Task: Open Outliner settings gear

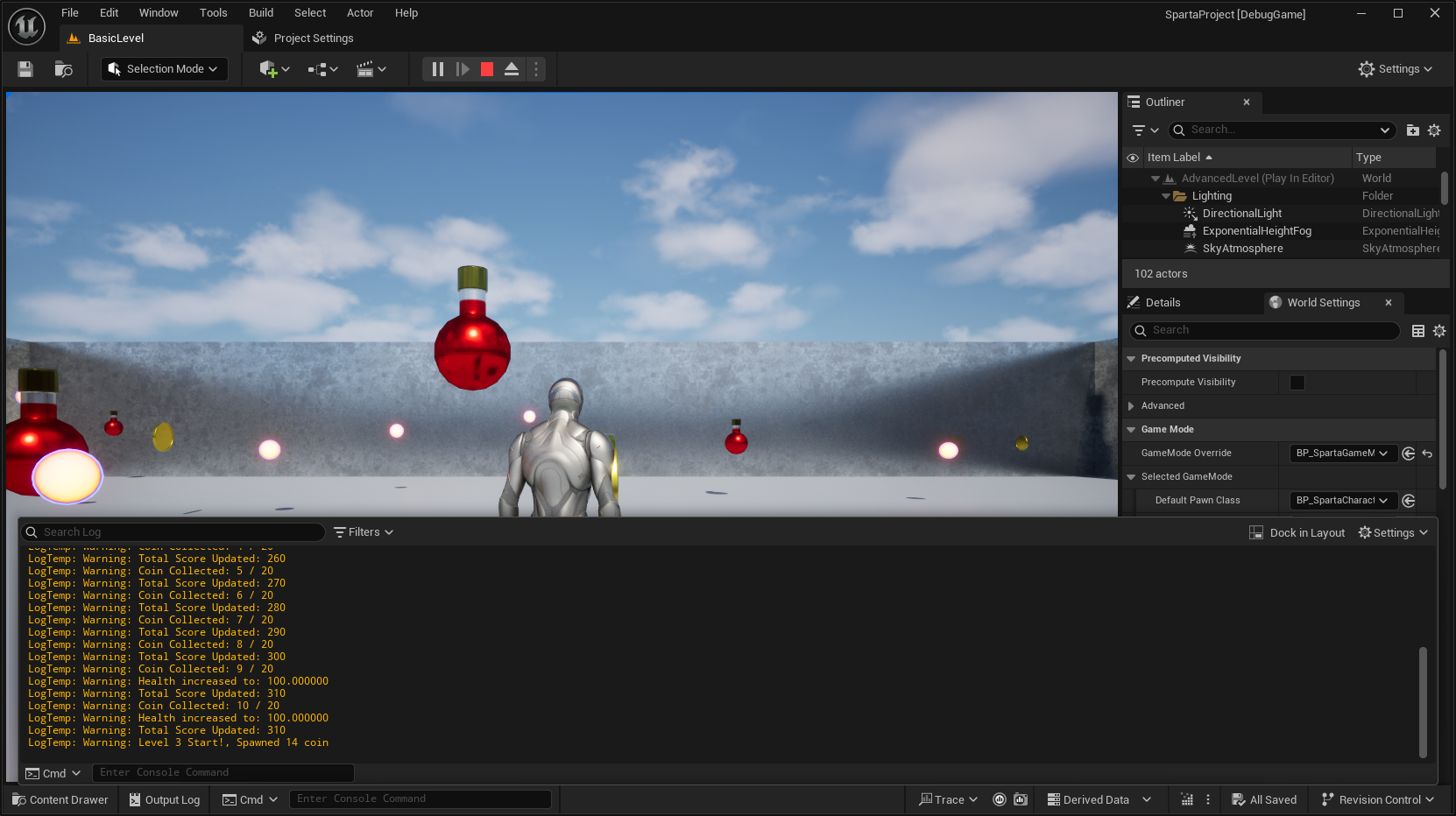Action: [1434, 130]
